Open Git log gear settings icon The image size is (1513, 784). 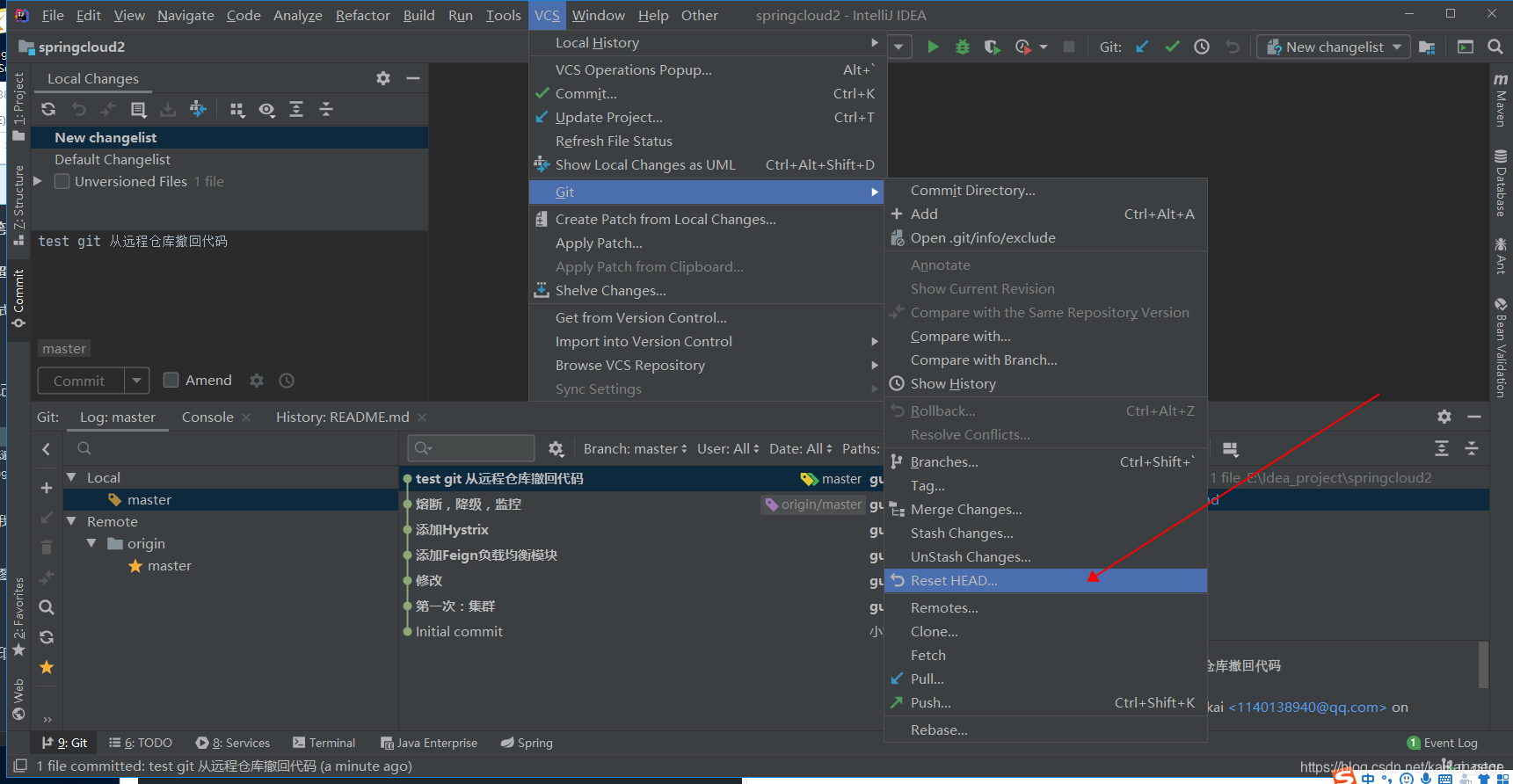(1444, 417)
